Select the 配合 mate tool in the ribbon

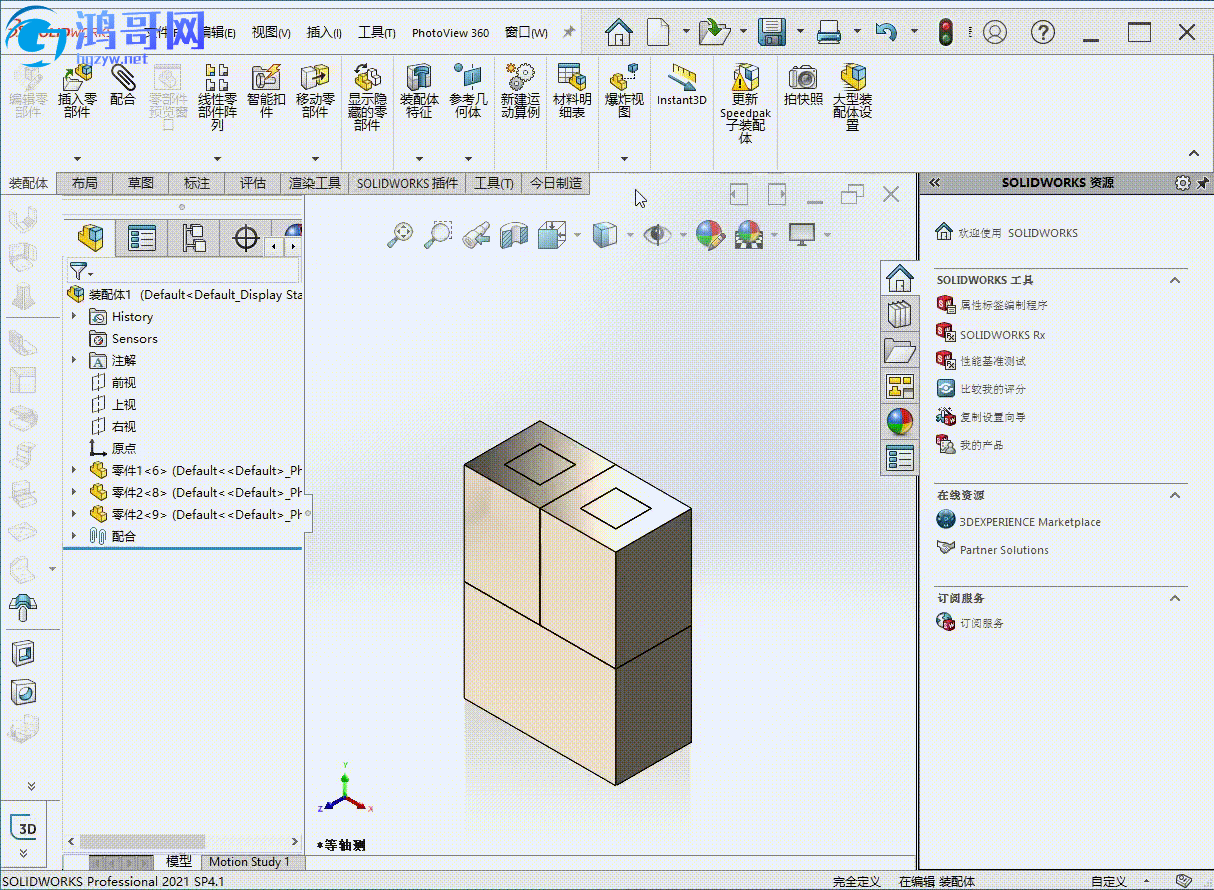click(x=123, y=85)
